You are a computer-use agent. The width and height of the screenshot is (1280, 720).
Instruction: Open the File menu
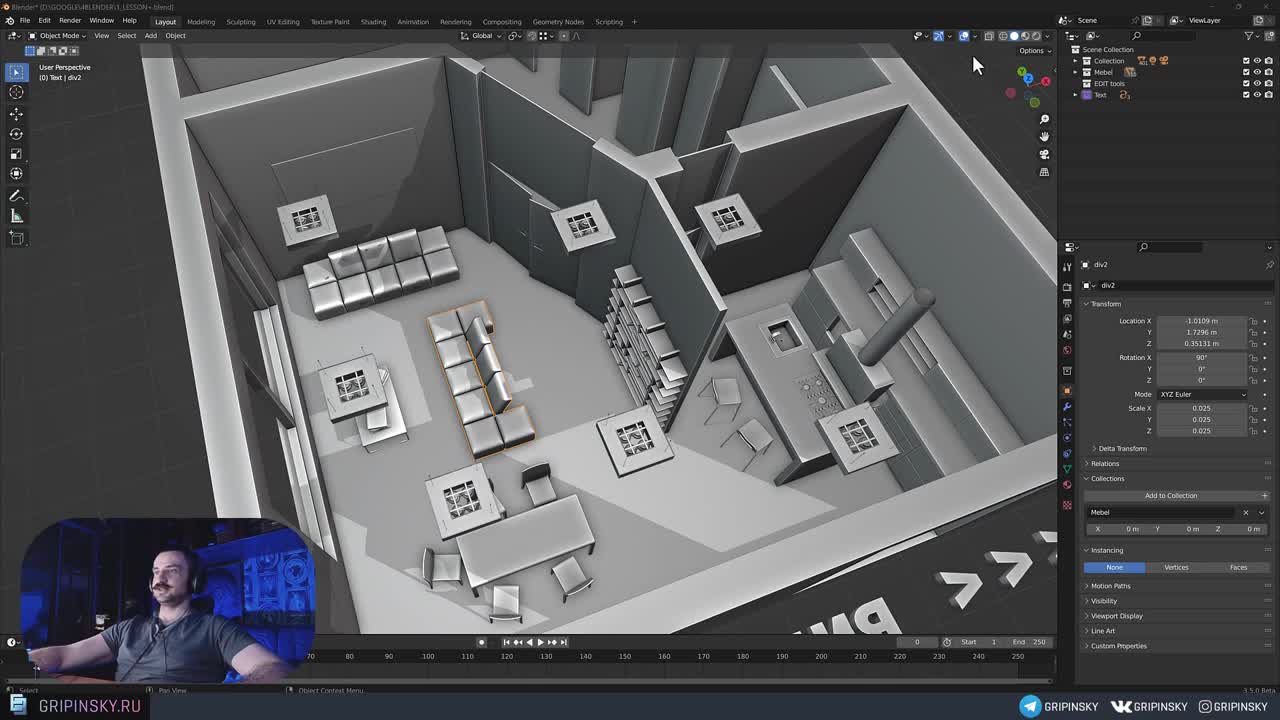pos(25,21)
